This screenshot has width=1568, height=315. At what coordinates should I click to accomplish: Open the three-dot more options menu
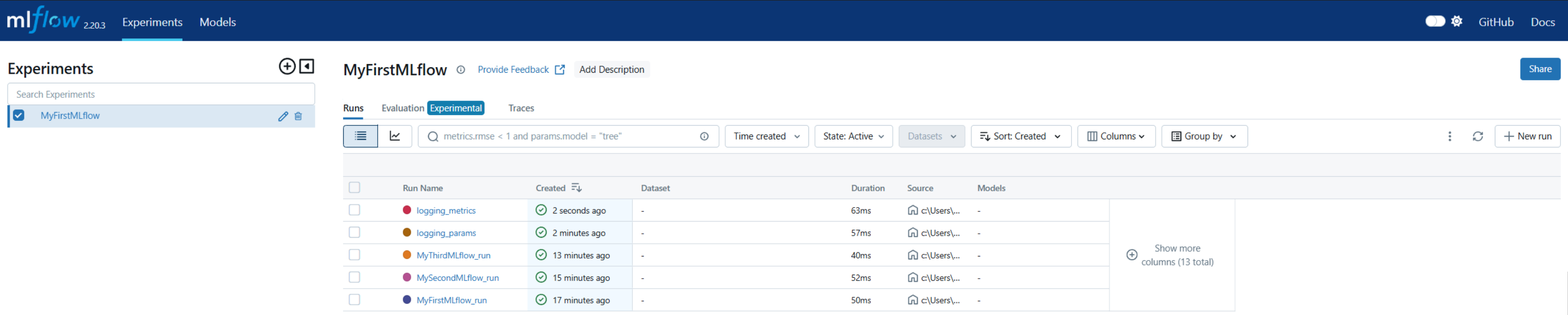point(1449,136)
